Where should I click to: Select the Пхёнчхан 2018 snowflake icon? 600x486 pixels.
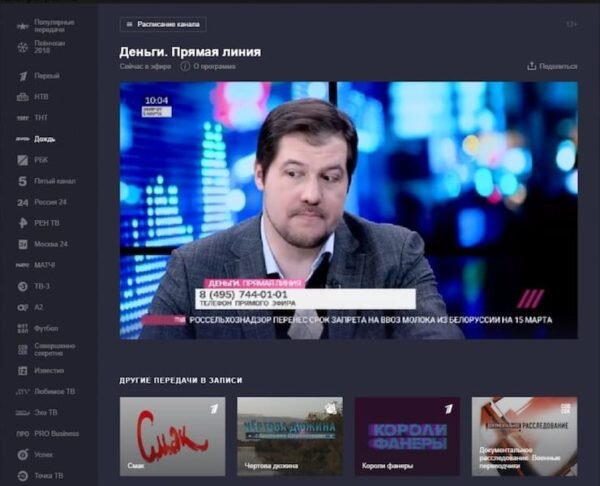pos(23,47)
